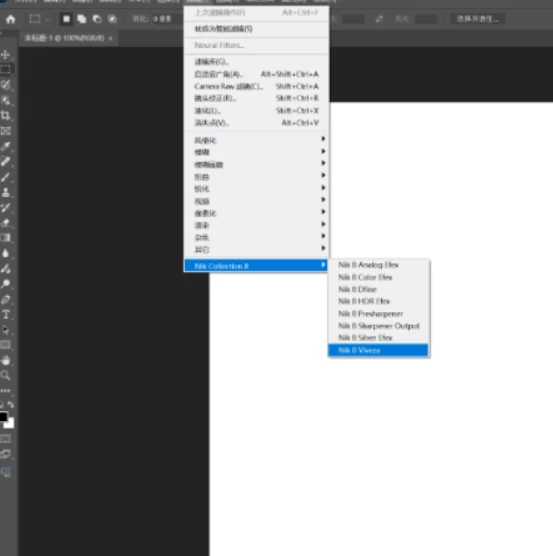This screenshot has height=556, width=553.
Task: Select the Clone Stamp tool
Action: [x=6, y=192]
